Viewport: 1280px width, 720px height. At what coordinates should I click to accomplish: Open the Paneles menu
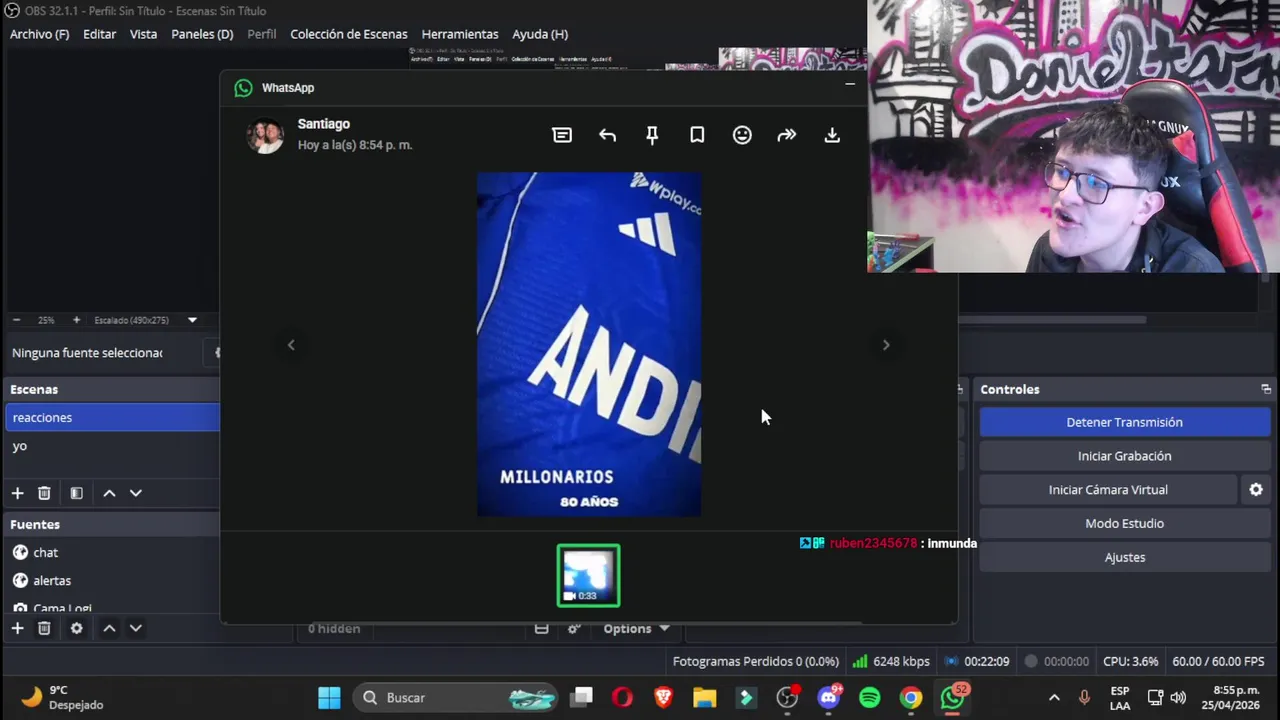[202, 34]
